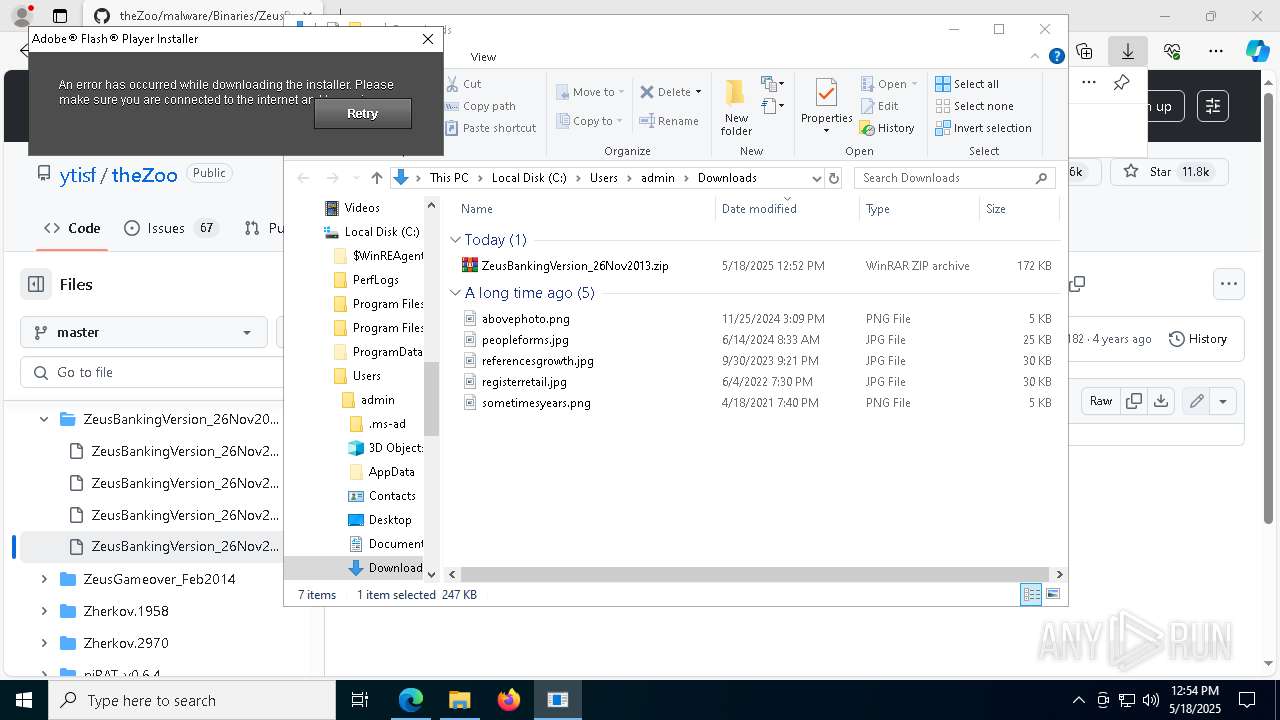The height and width of the screenshot is (720, 1280).
Task: Open the Windows Start menu
Action: 24,700
